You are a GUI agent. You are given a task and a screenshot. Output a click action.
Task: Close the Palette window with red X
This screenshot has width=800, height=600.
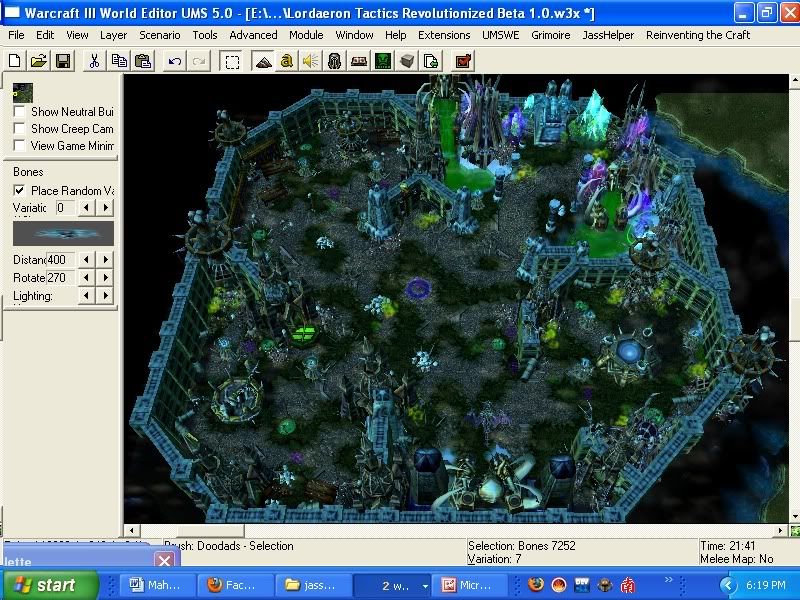(x=164, y=561)
